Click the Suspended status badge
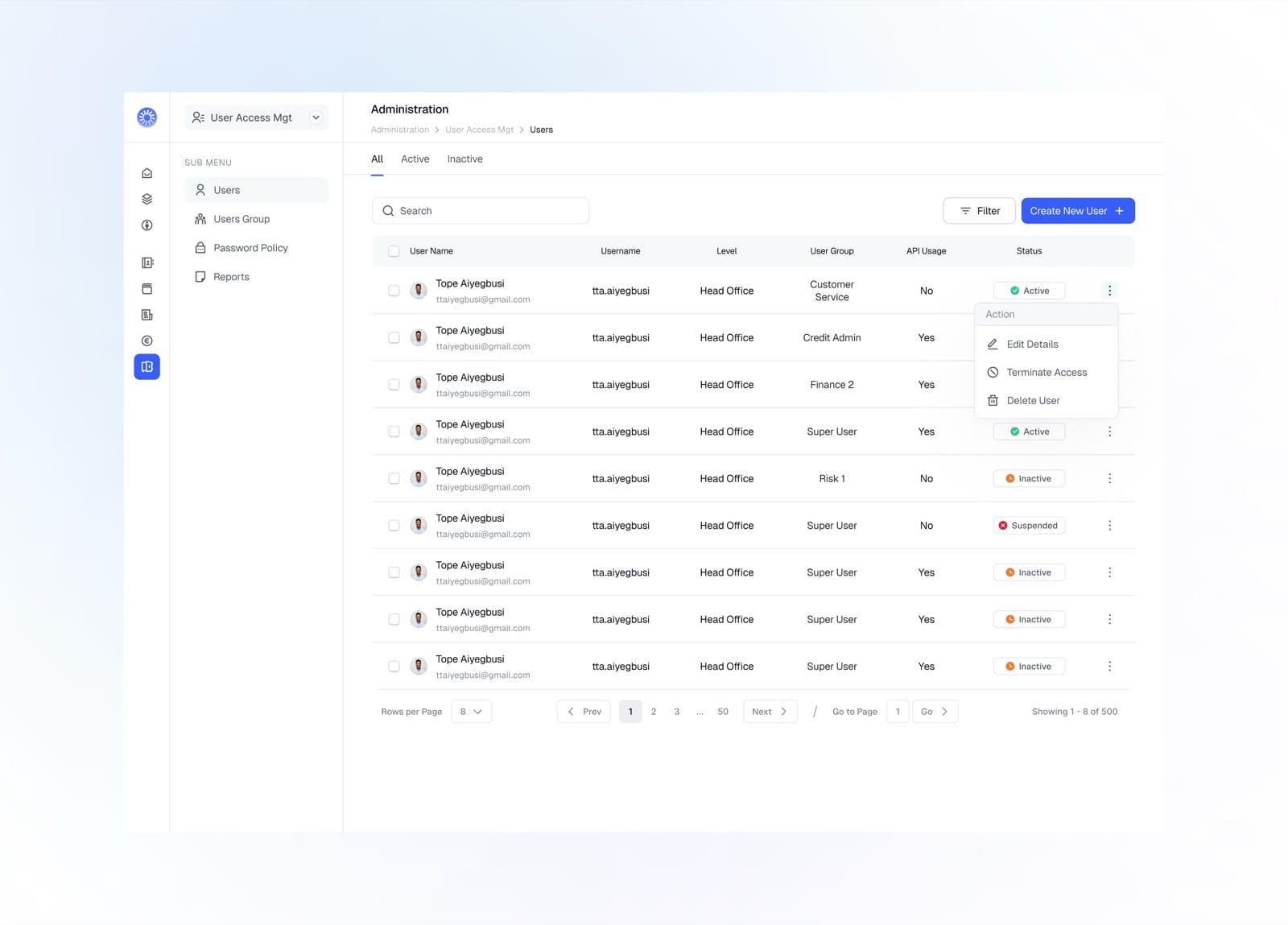 coord(1029,526)
